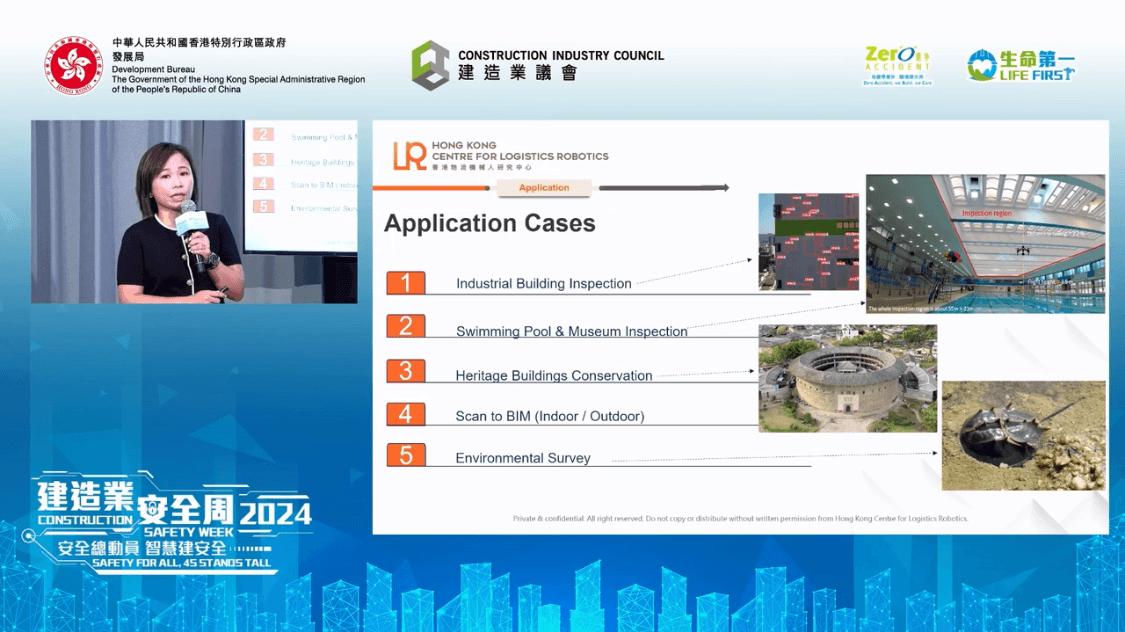Click the Construction Industry Council hexagon logo
The height and width of the screenshot is (632, 1125).
430,66
